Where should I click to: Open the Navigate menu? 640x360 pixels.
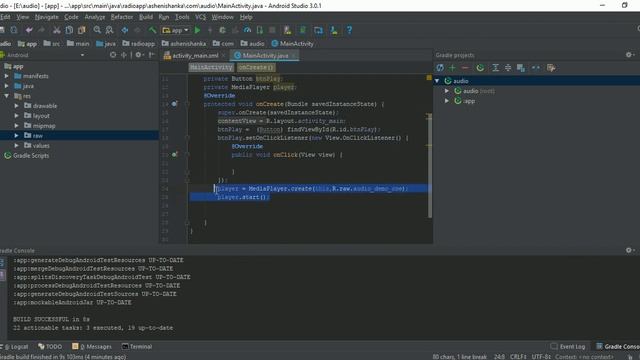(47, 17)
